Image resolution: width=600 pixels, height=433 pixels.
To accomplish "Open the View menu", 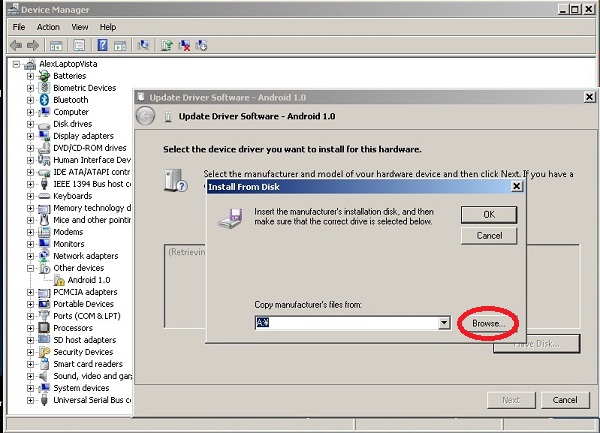I will [x=80, y=27].
